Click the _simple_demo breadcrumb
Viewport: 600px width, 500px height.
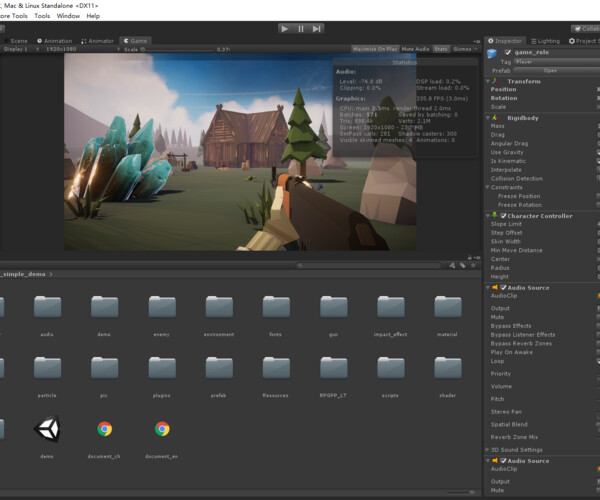pos(23,274)
